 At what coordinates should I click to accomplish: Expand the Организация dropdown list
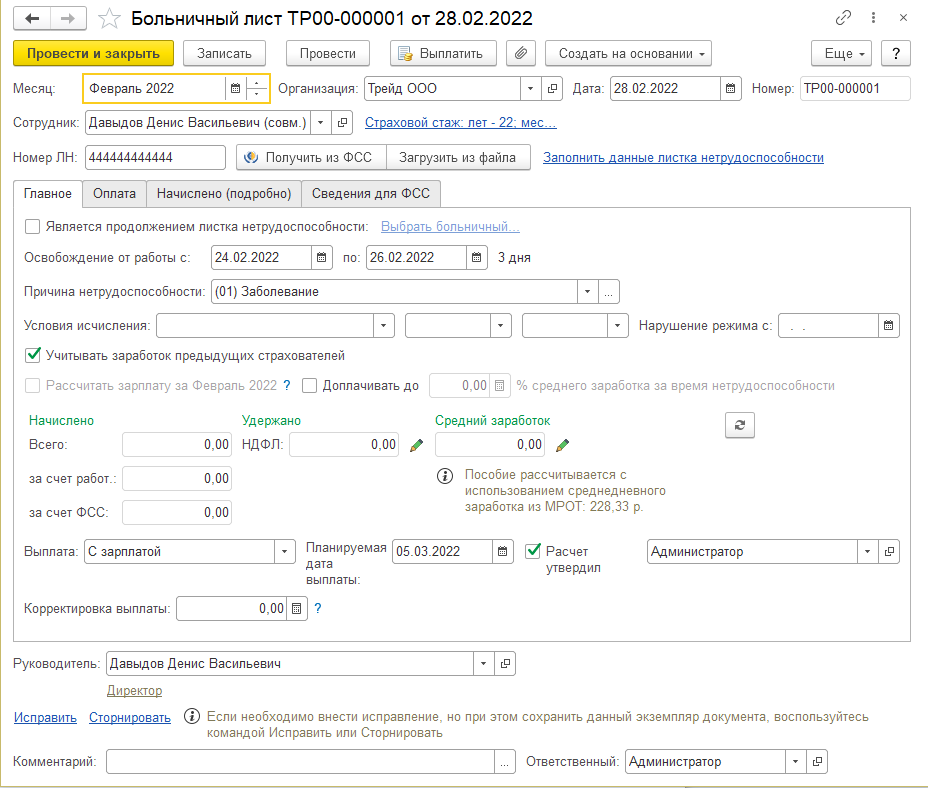click(530, 88)
